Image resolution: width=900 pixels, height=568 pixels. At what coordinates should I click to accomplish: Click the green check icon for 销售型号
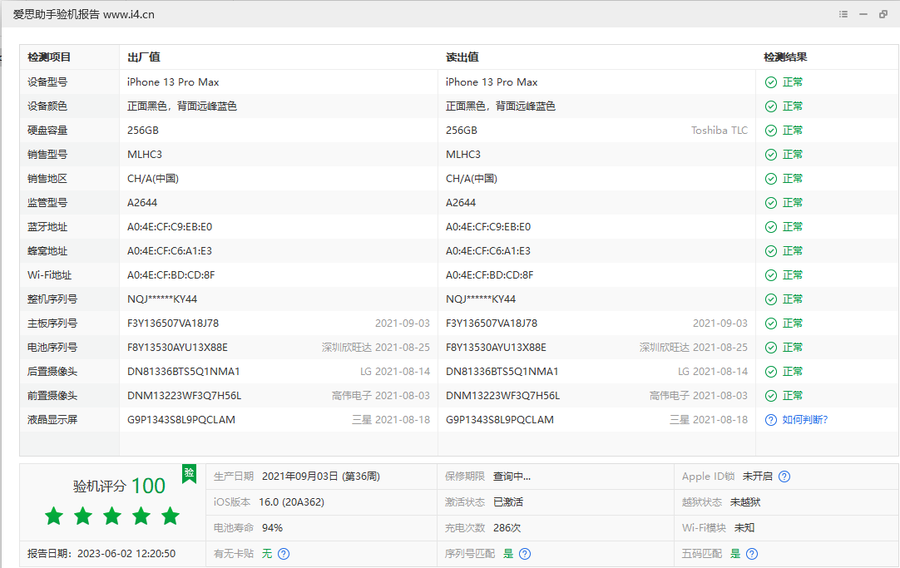(771, 155)
